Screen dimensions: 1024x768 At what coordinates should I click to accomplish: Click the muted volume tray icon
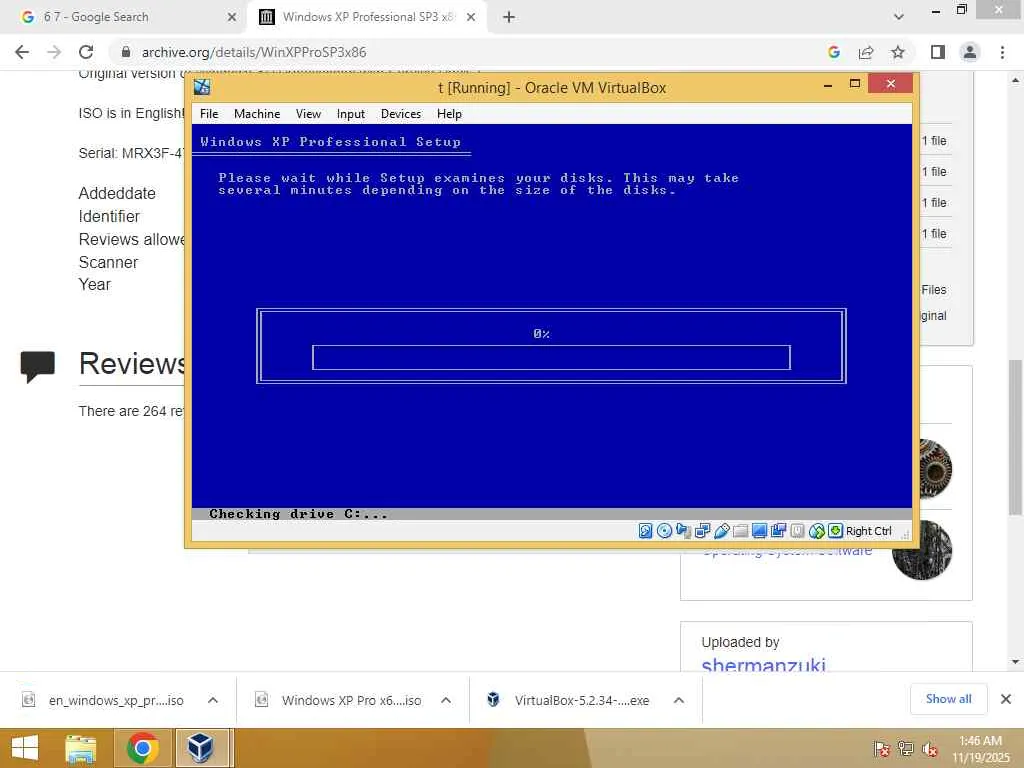point(930,749)
